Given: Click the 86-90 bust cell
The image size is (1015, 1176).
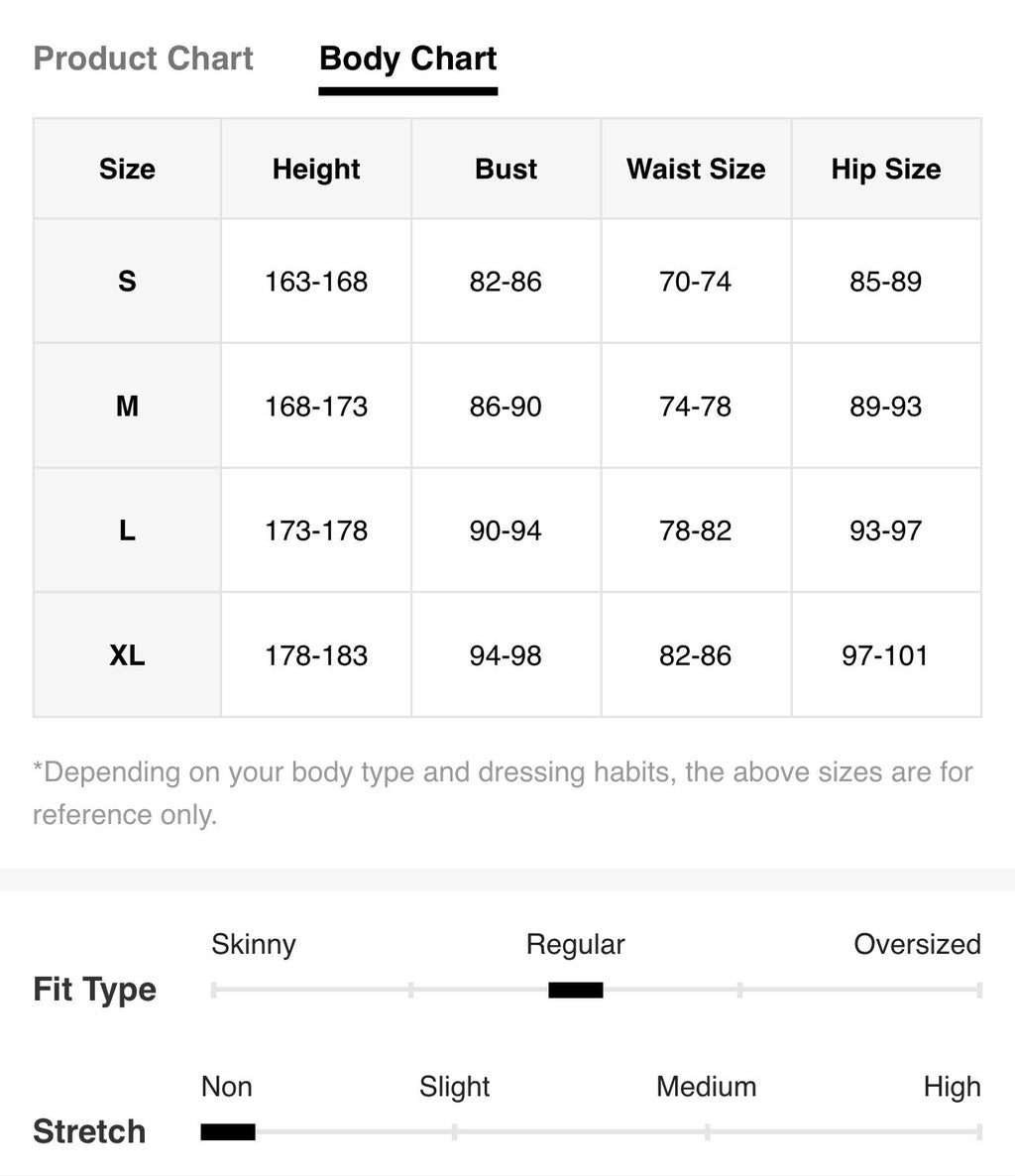Looking at the screenshot, I should click(x=506, y=406).
